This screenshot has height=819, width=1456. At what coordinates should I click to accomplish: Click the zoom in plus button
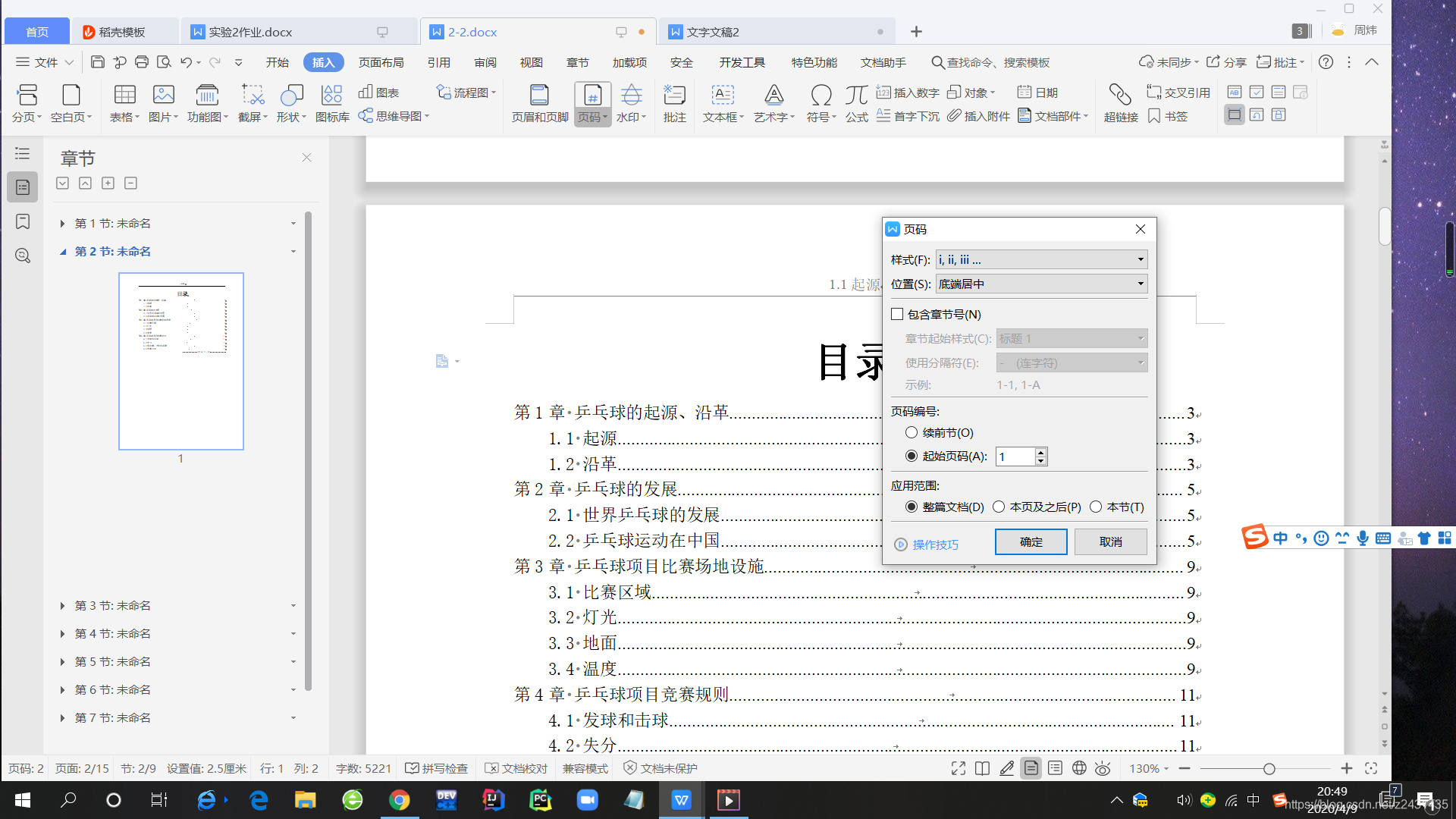click(x=1347, y=768)
